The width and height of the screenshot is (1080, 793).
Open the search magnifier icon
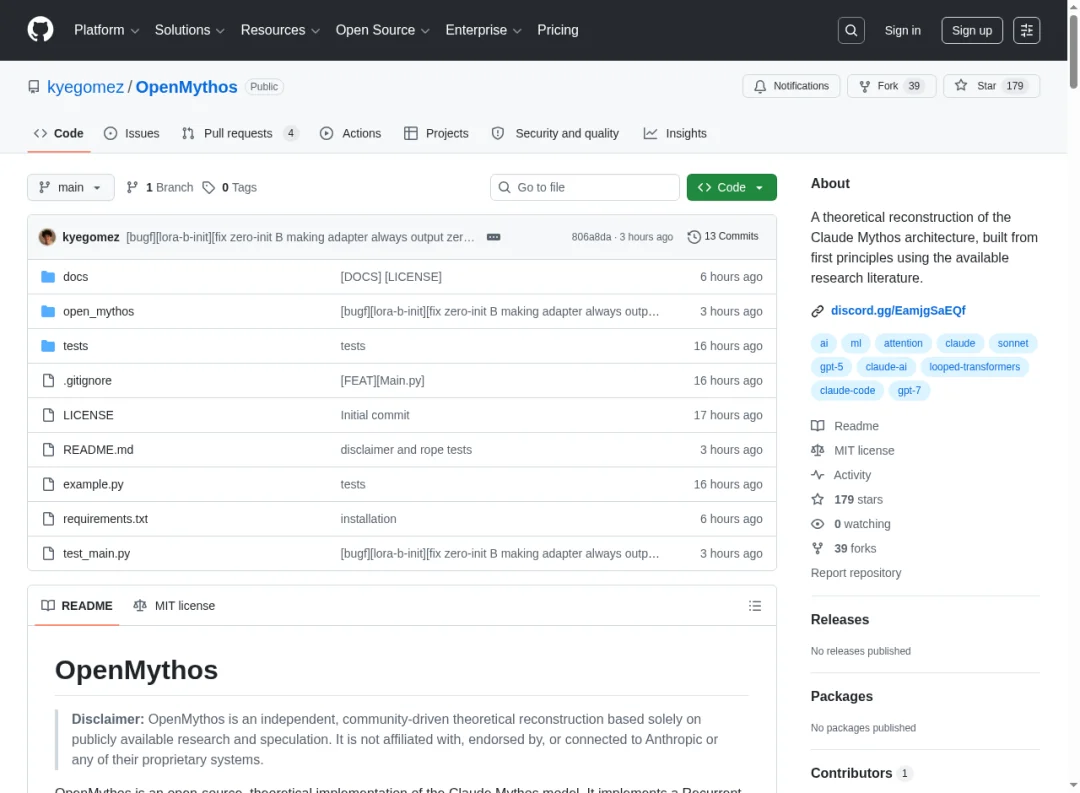[851, 30]
